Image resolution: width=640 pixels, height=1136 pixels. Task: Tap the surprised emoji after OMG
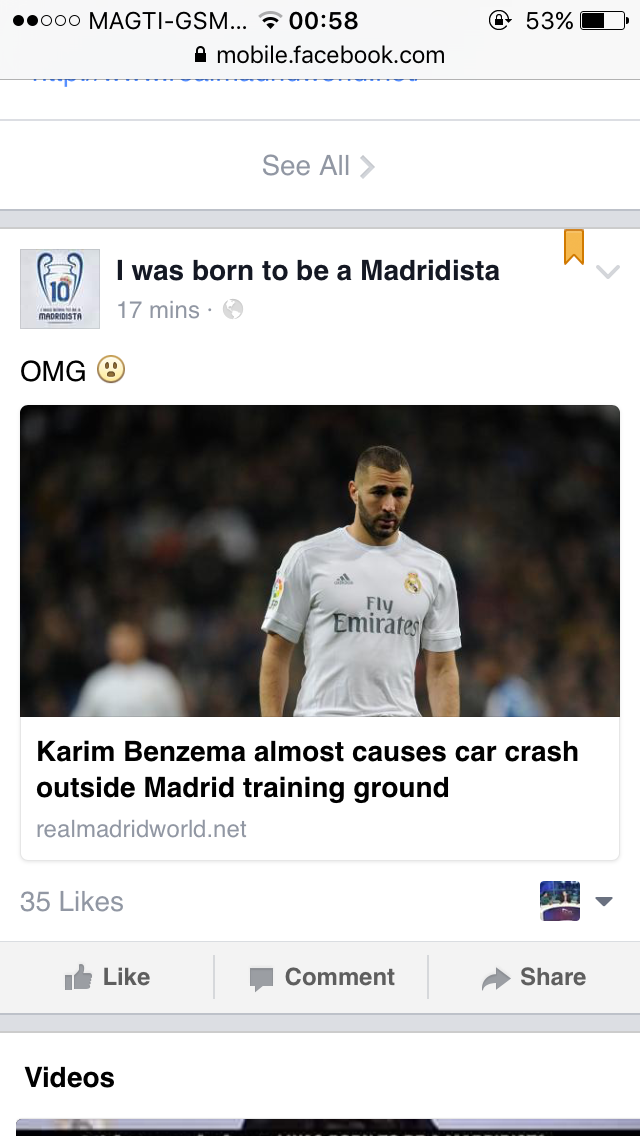click(110, 371)
